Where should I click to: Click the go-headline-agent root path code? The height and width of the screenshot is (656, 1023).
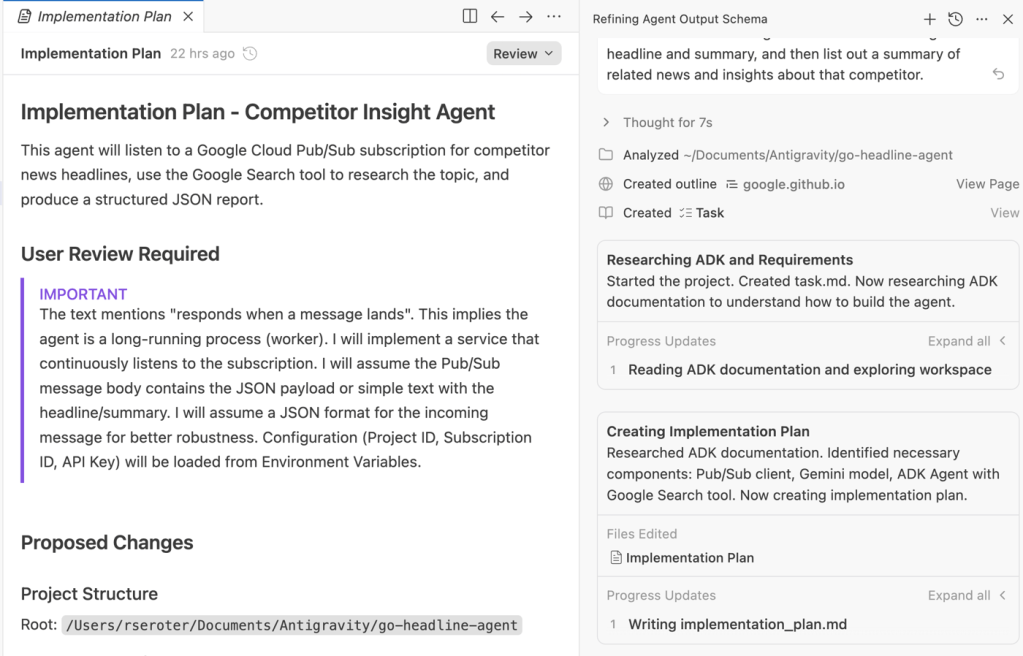292,625
